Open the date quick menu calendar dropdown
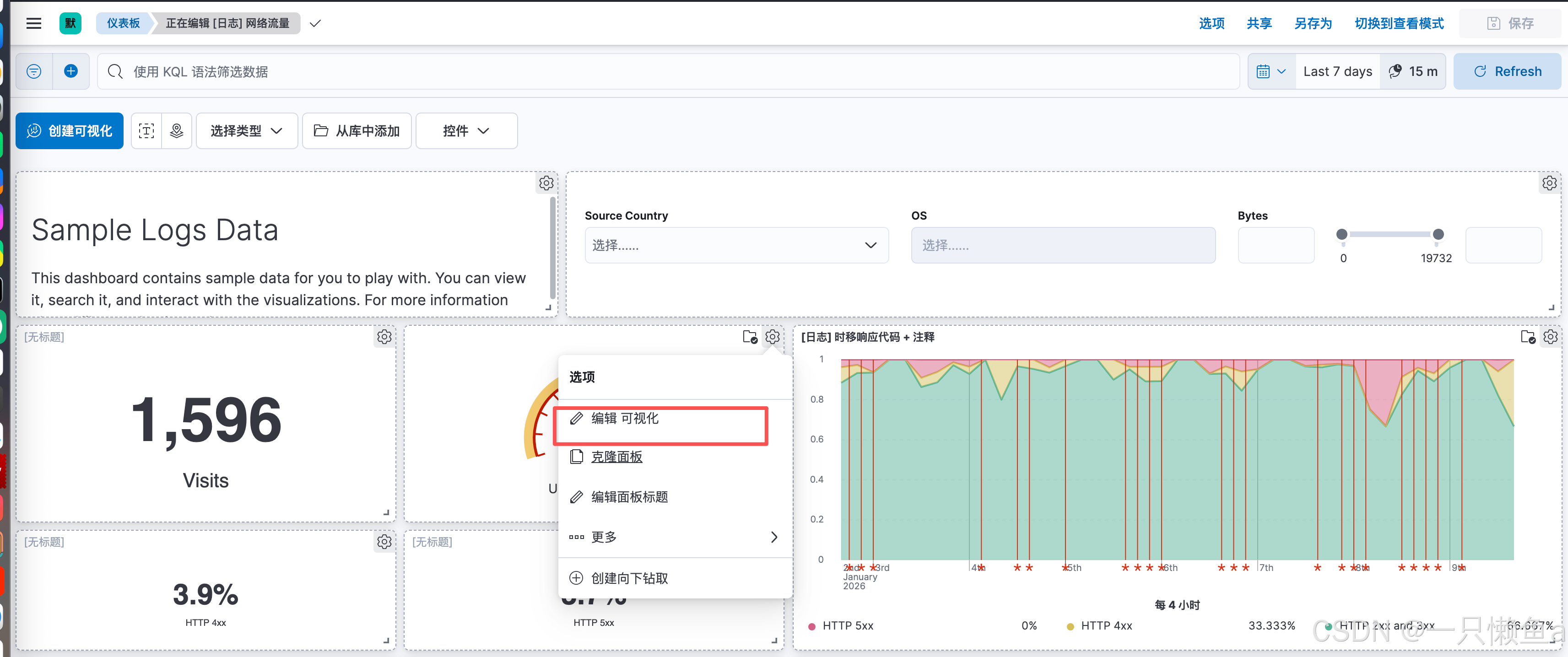Image resolution: width=1568 pixels, height=657 pixels. 1271,71
